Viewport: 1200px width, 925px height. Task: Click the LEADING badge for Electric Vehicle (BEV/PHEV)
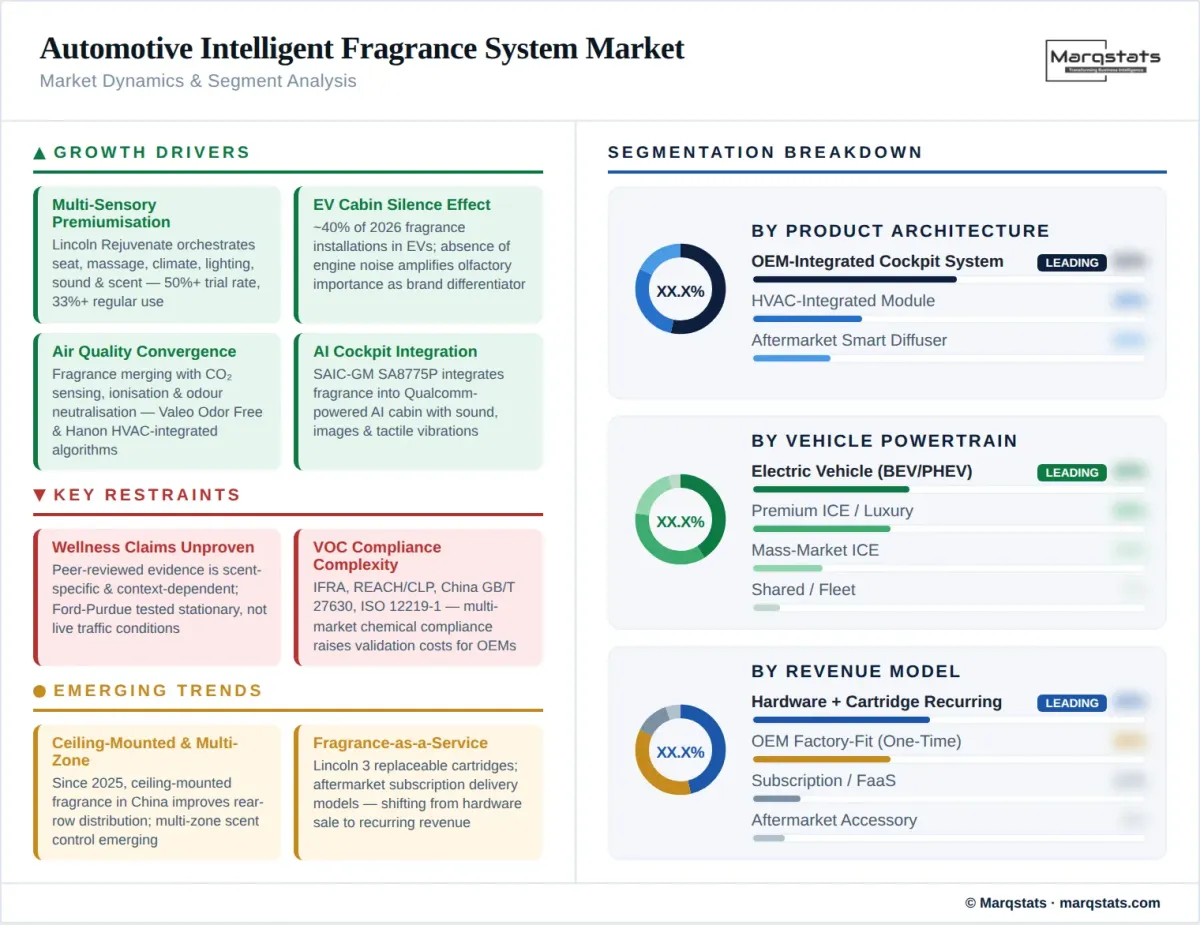click(1072, 473)
